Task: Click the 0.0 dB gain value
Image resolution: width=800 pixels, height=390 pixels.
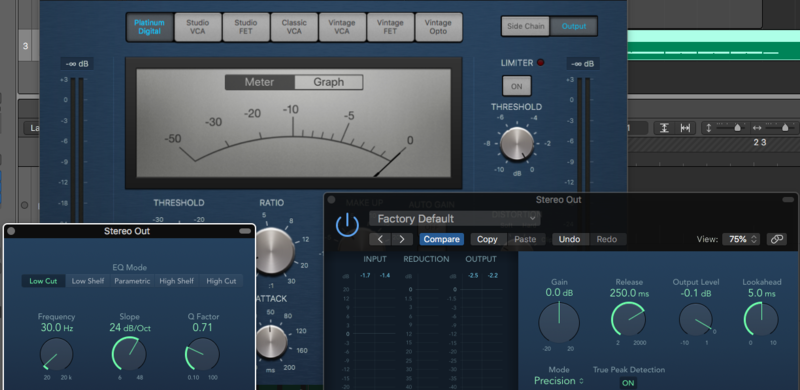Action: pos(560,292)
